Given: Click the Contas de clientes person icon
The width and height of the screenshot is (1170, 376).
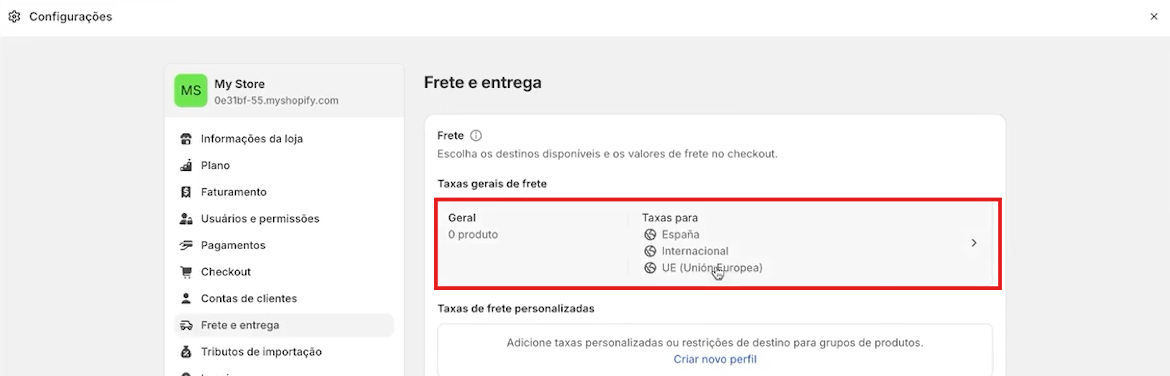Looking at the screenshot, I should click(x=187, y=298).
